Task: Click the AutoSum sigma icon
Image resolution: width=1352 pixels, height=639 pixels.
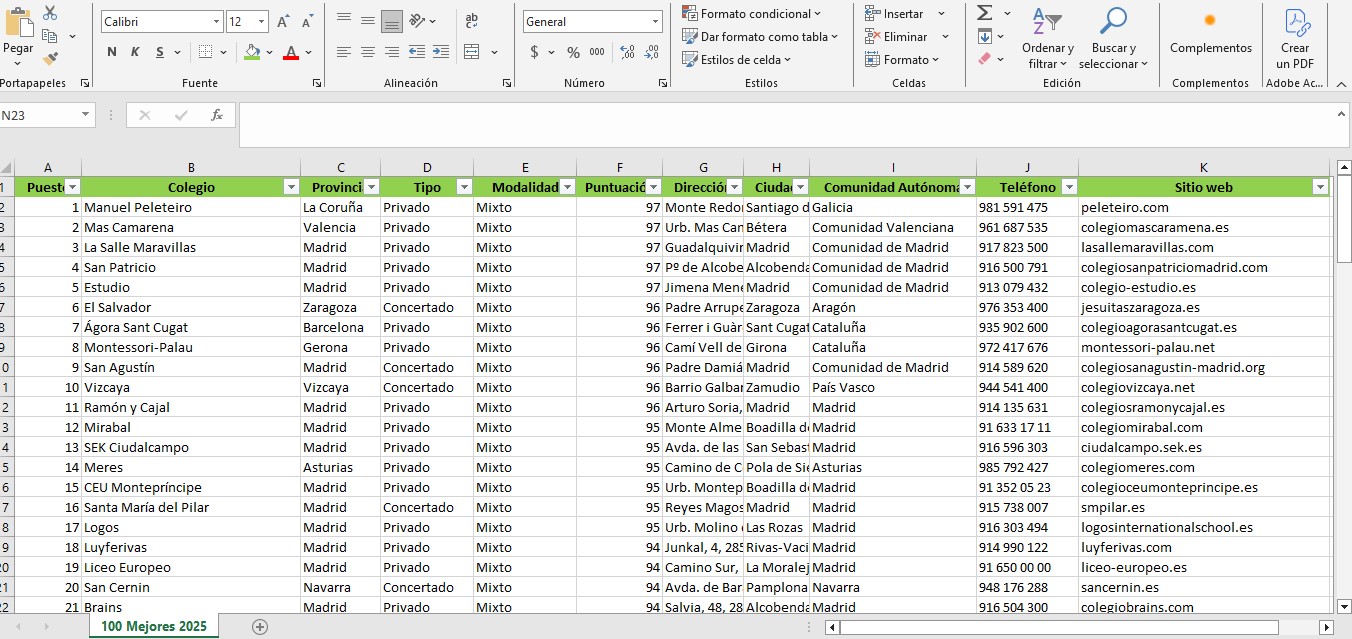Action: coord(984,13)
